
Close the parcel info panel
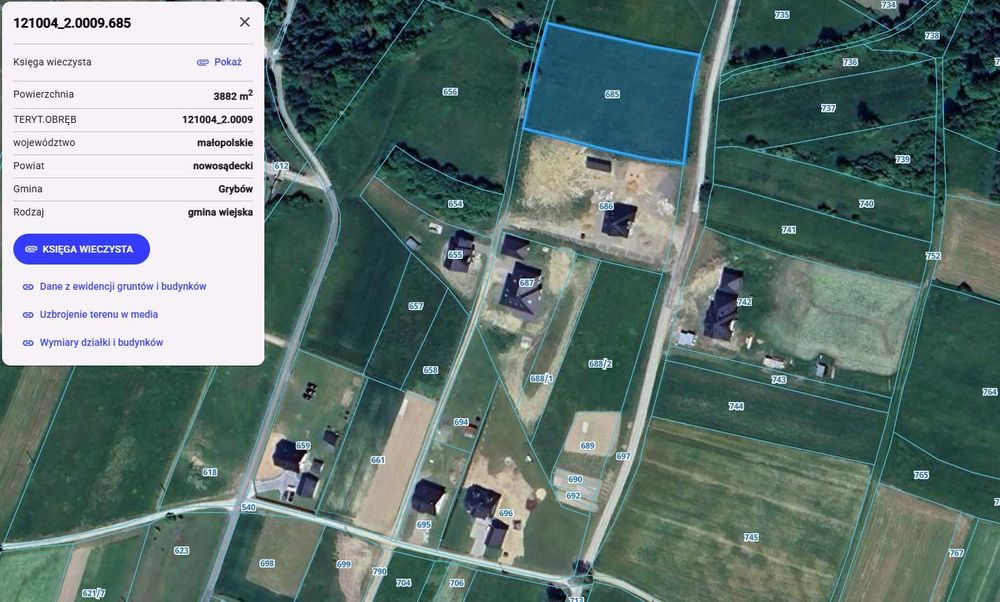tap(244, 22)
